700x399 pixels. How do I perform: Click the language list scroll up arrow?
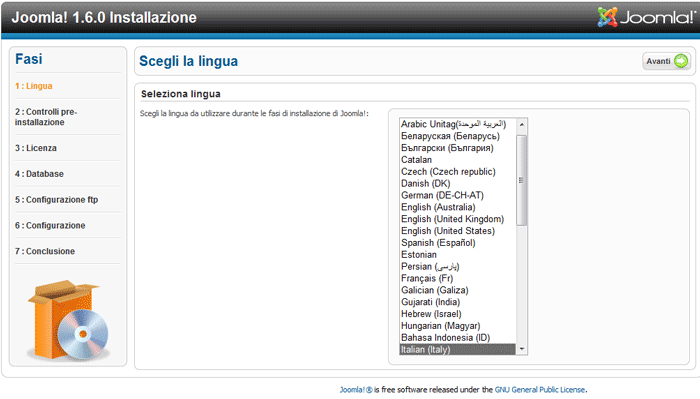coord(521,124)
